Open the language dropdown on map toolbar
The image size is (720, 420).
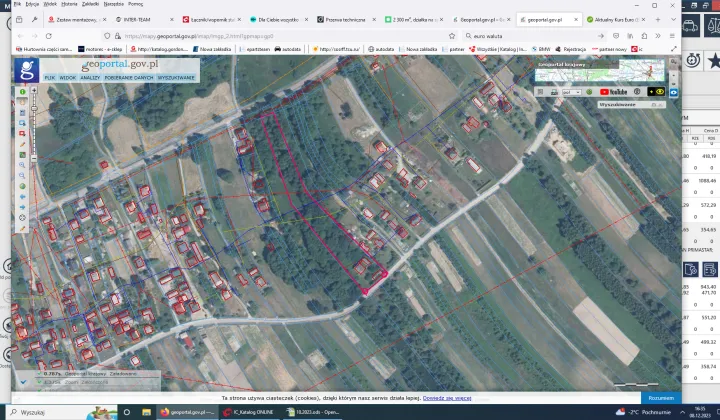tap(572, 92)
